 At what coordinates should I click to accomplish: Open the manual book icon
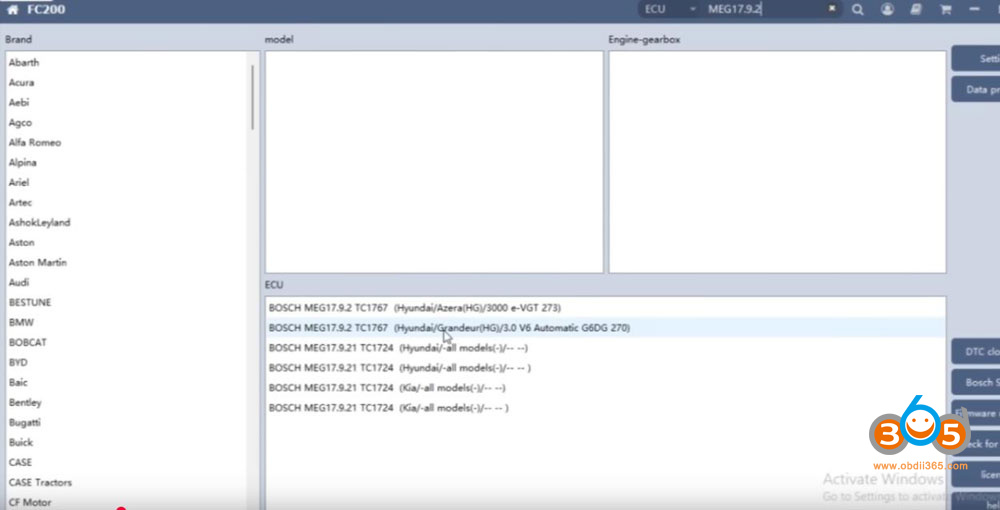[916, 10]
